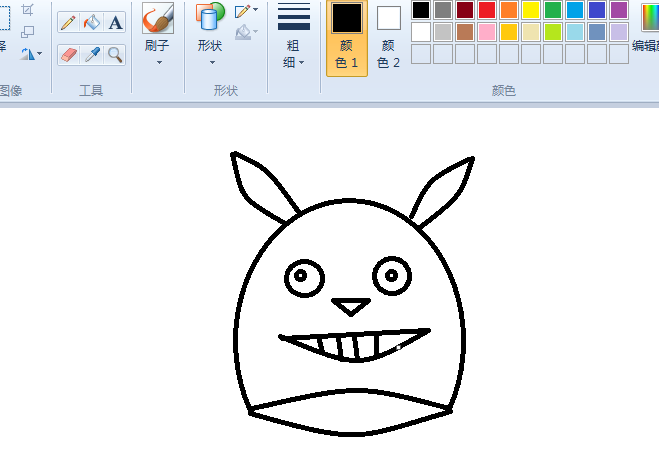The image size is (659, 459).
Task: Select the Color picker eyedropper tool
Action: pos(92,55)
